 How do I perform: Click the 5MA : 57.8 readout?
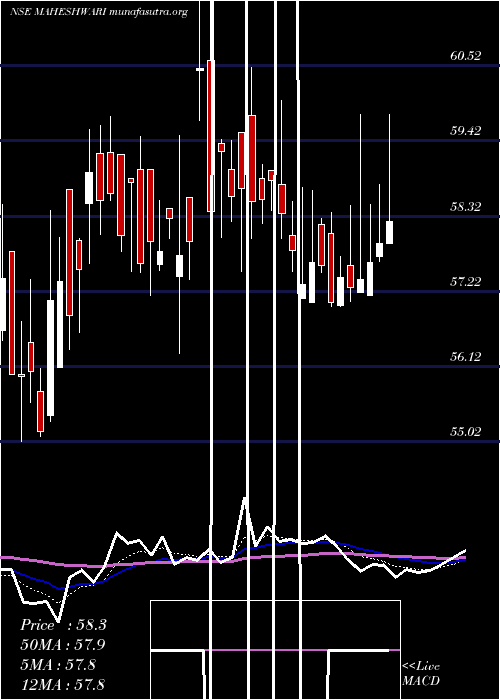(x=58, y=665)
